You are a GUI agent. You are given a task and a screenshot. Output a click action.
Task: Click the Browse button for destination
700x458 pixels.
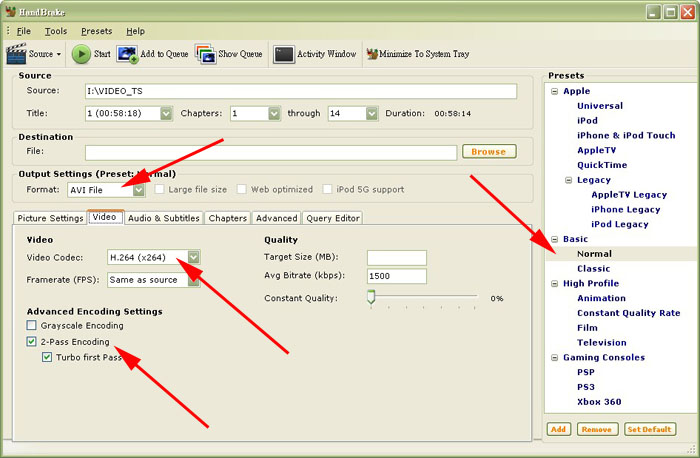click(488, 152)
